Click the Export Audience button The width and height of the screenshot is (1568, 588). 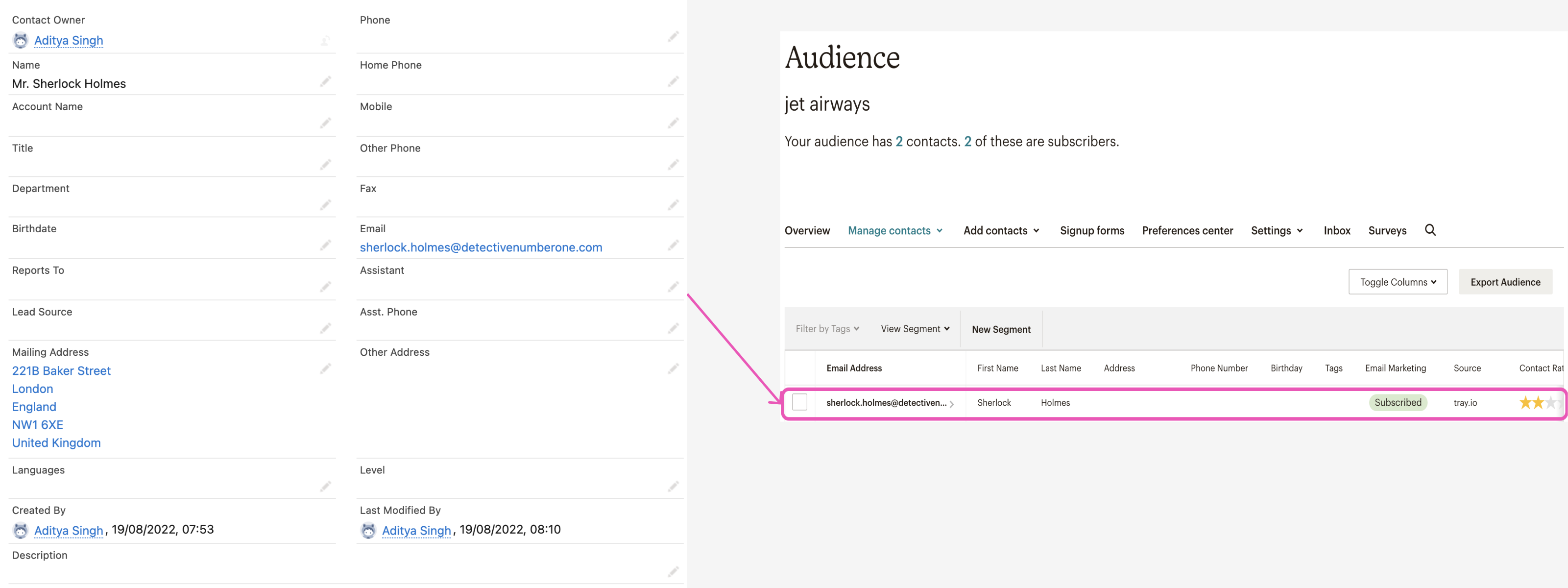[x=1505, y=282]
